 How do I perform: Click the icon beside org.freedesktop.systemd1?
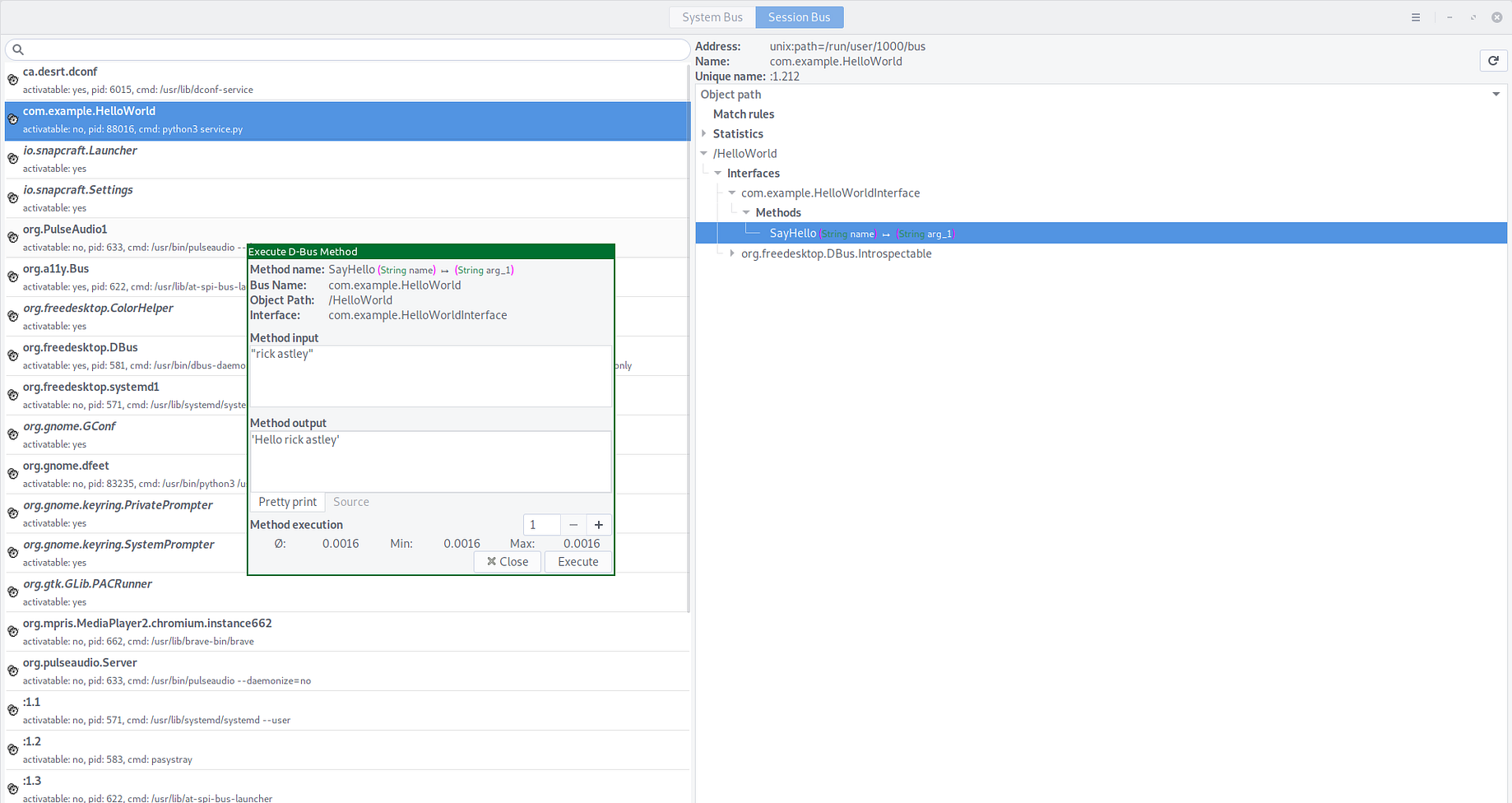pos(13,395)
